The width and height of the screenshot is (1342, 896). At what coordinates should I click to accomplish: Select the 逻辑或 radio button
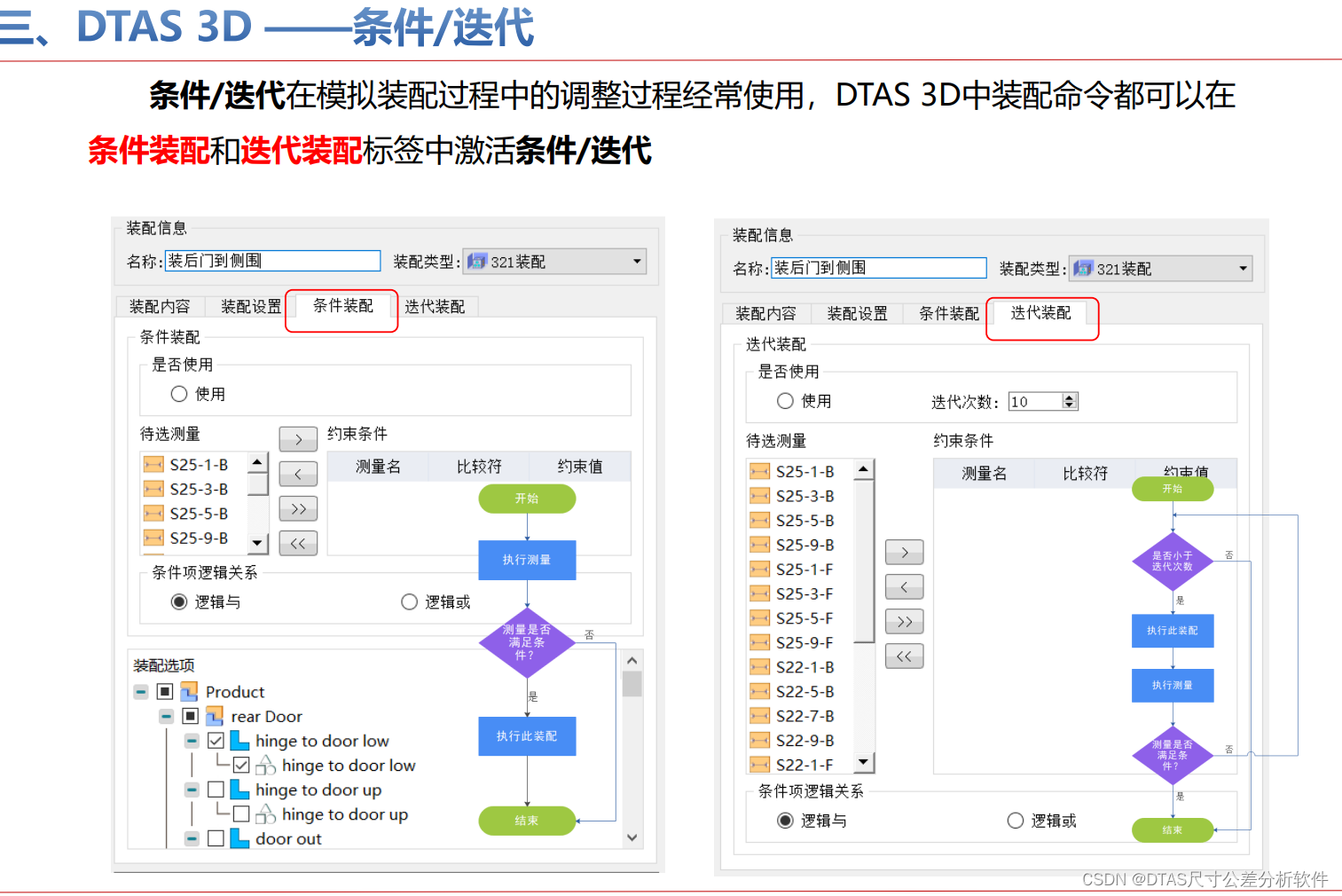(x=409, y=601)
